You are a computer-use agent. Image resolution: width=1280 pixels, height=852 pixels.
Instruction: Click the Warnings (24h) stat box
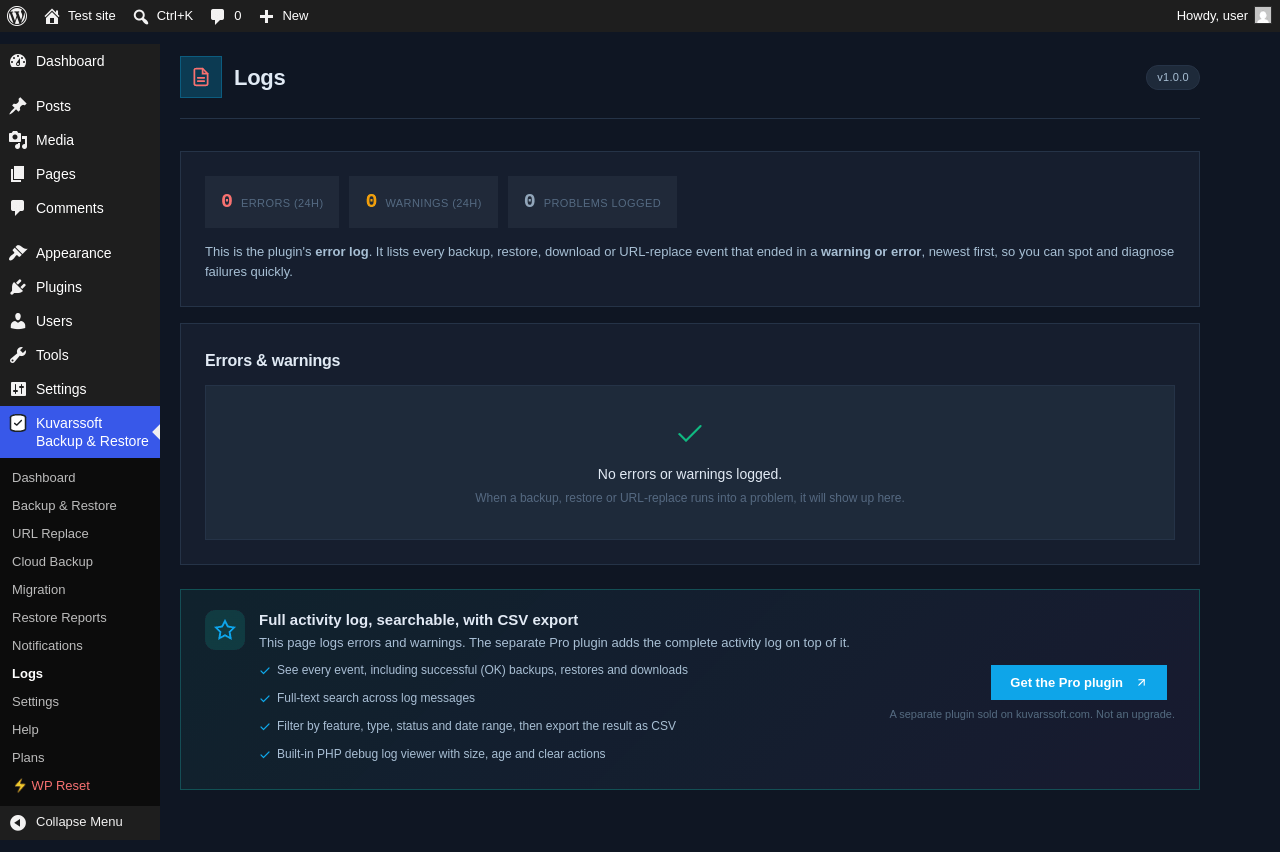tap(423, 202)
